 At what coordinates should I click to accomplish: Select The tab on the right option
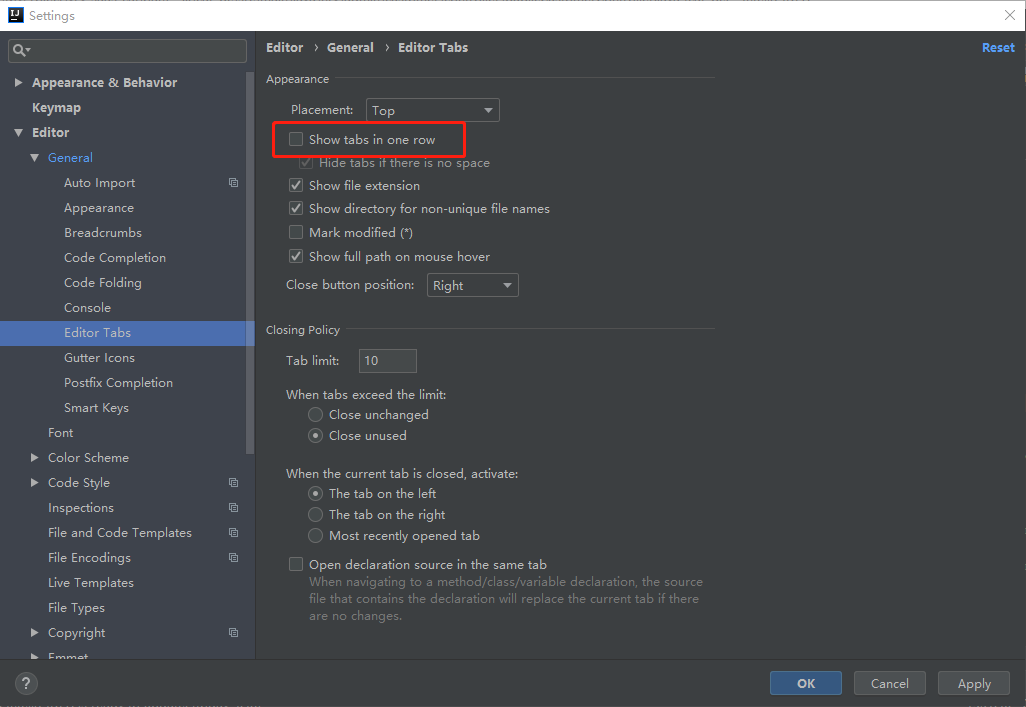[x=315, y=515]
